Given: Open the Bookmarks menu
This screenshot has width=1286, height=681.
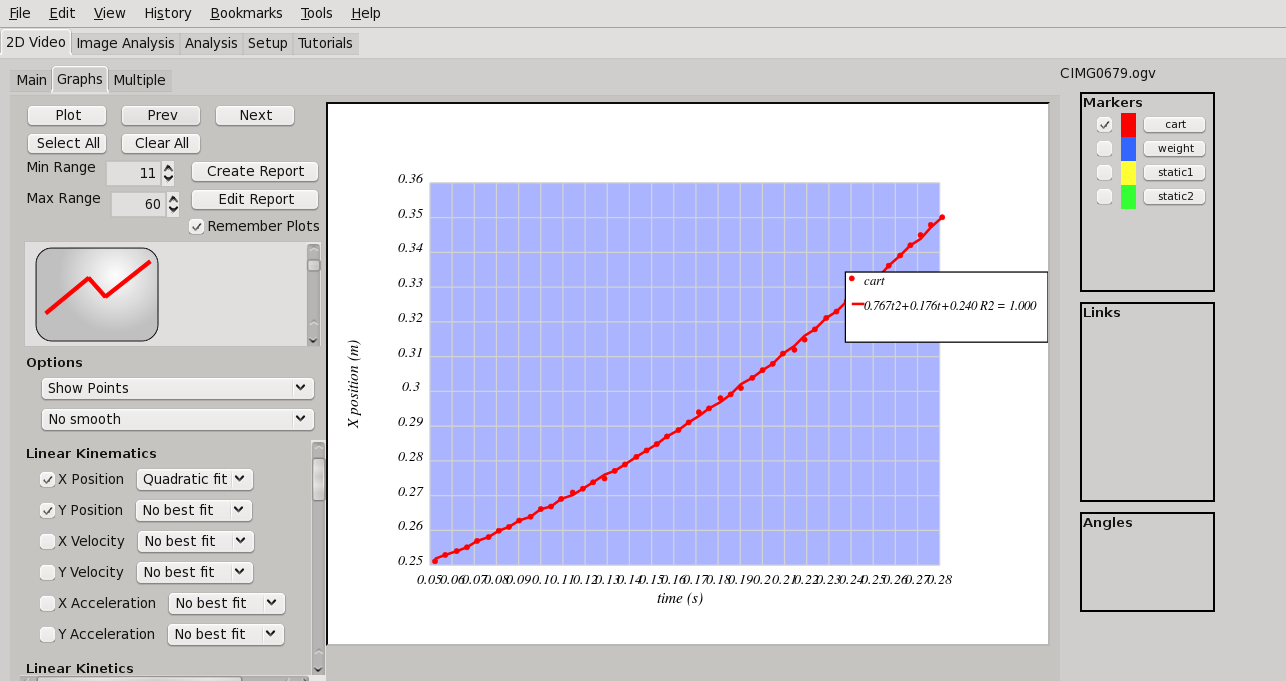Looking at the screenshot, I should 246,13.
